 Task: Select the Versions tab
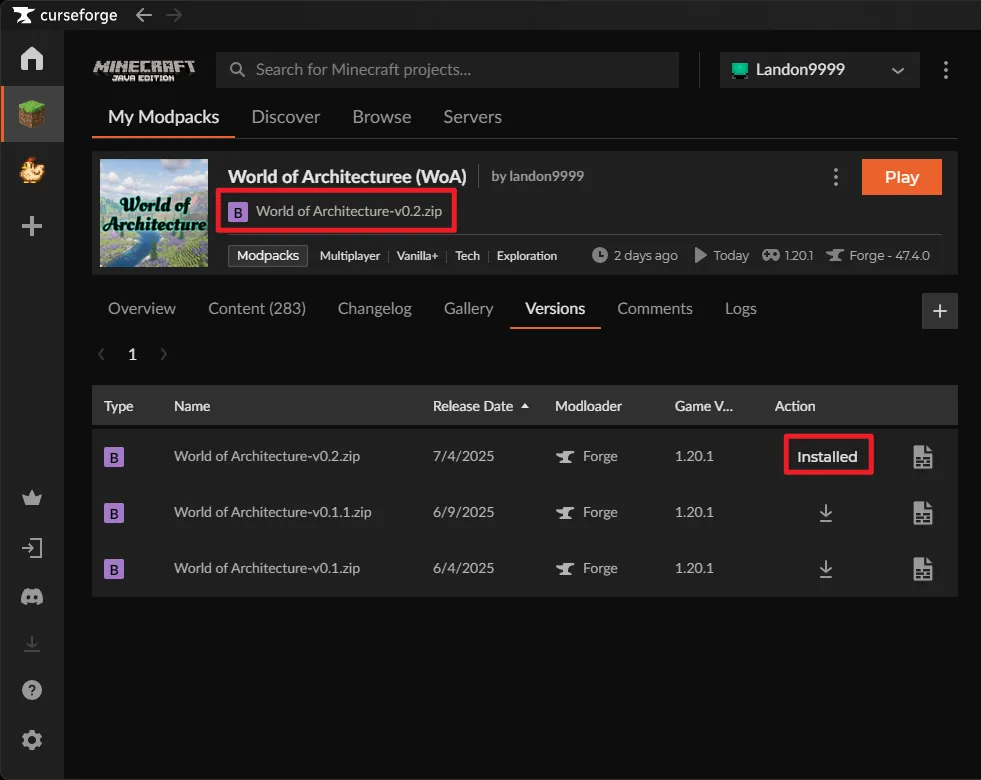(x=555, y=308)
